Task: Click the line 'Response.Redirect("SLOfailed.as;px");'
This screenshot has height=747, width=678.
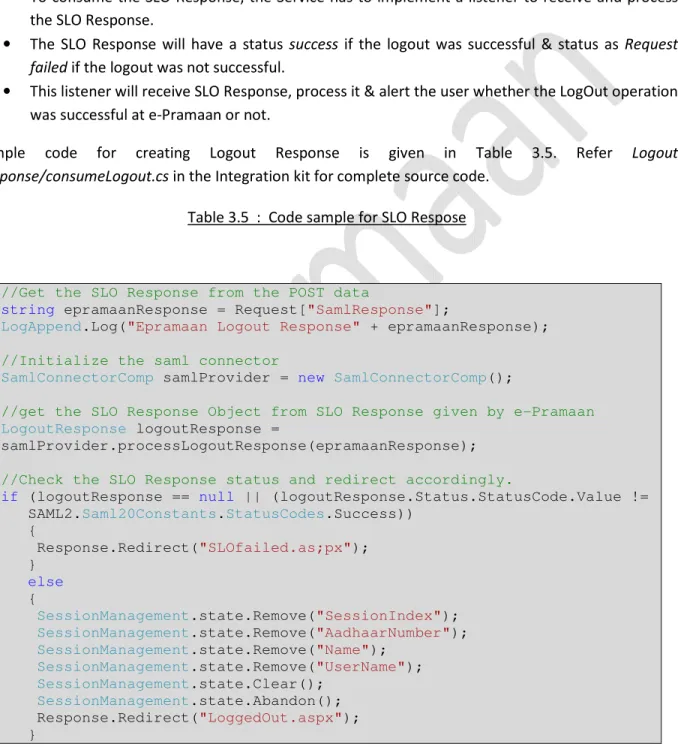Action: (x=202, y=548)
